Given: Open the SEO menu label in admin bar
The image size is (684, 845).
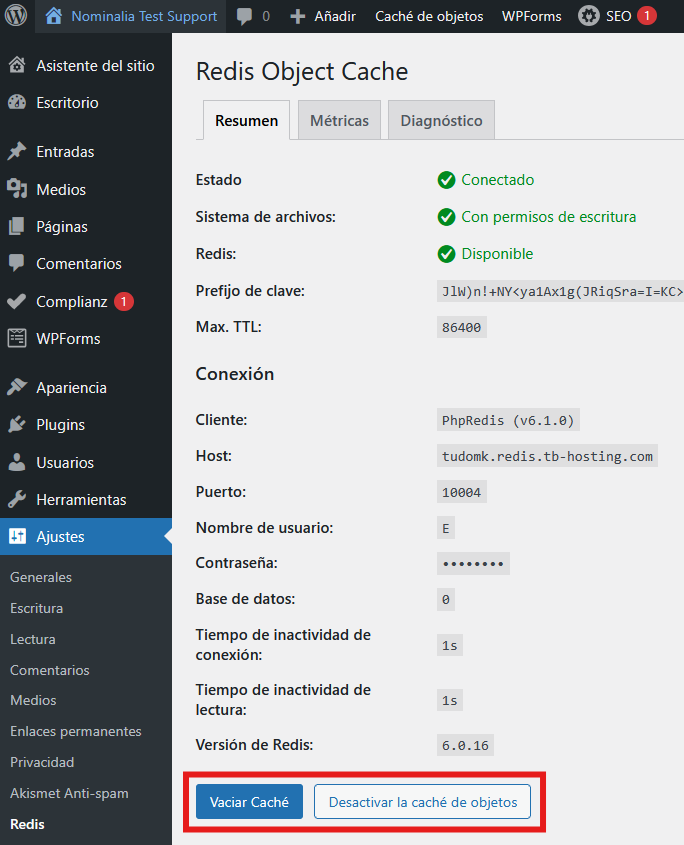Looking at the screenshot, I should pyautogui.click(x=618, y=17).
